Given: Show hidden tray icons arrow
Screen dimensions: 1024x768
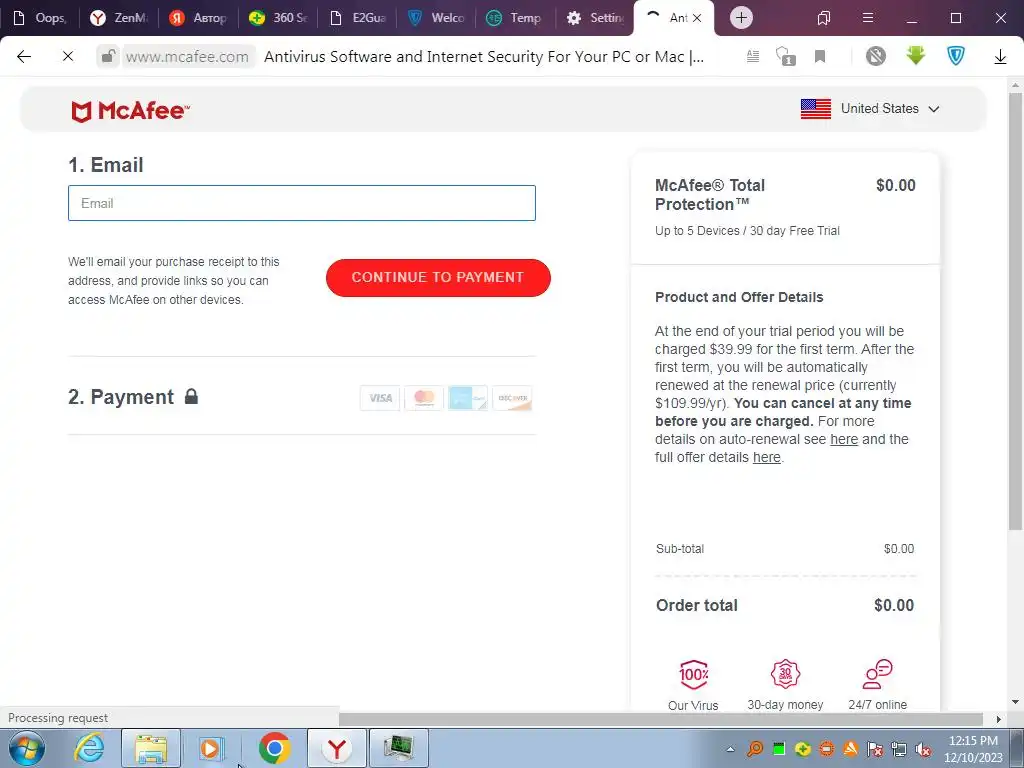Looking at the screenshot, I should click(730, 750).
